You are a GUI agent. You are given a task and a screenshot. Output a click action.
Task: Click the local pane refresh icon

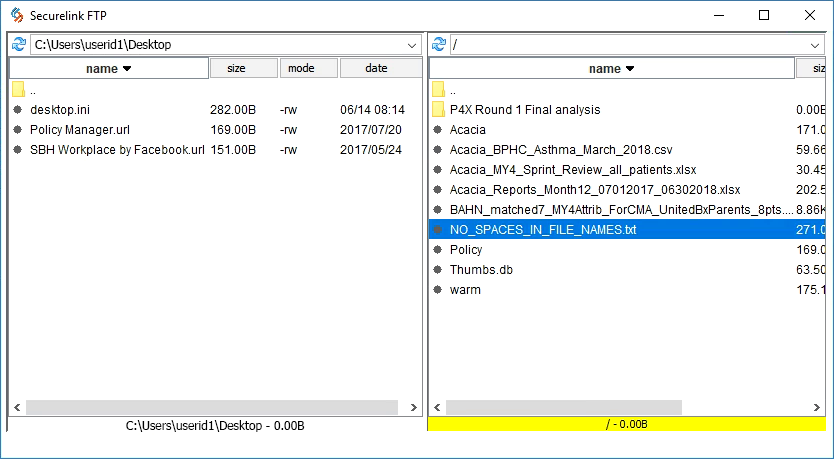click(18, 45)
